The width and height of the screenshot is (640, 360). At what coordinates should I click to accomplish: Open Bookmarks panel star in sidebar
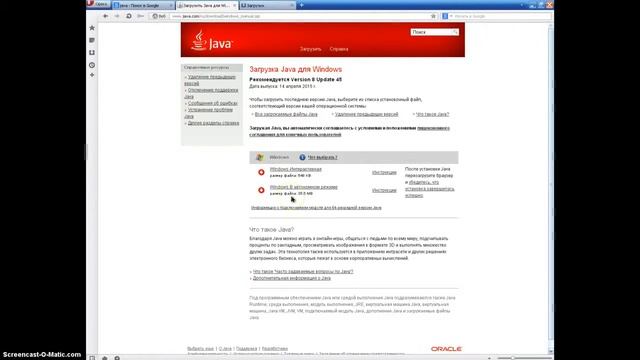(x=92, y=28)
